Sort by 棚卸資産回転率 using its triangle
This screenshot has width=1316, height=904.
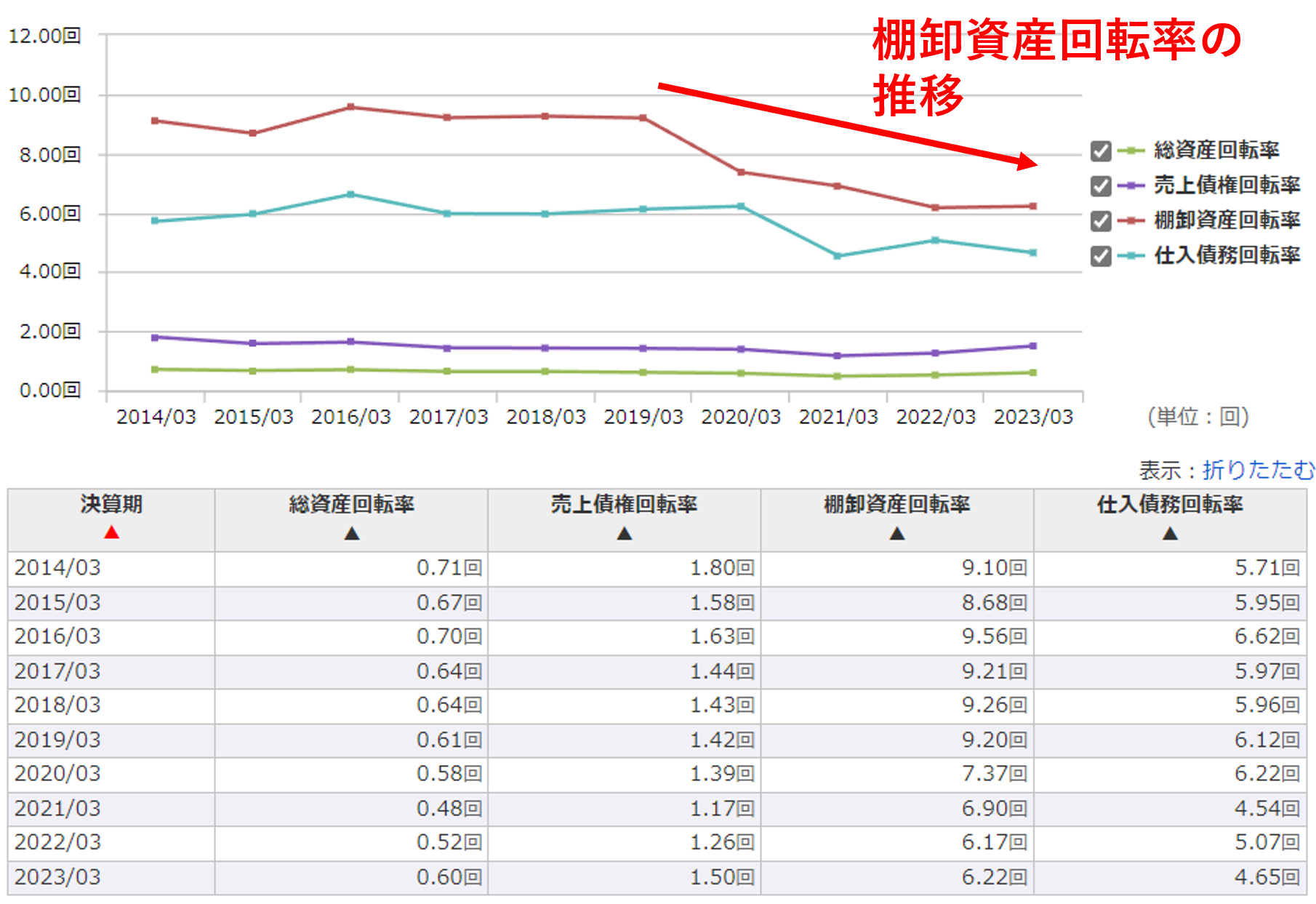click(x=897, y=534)
